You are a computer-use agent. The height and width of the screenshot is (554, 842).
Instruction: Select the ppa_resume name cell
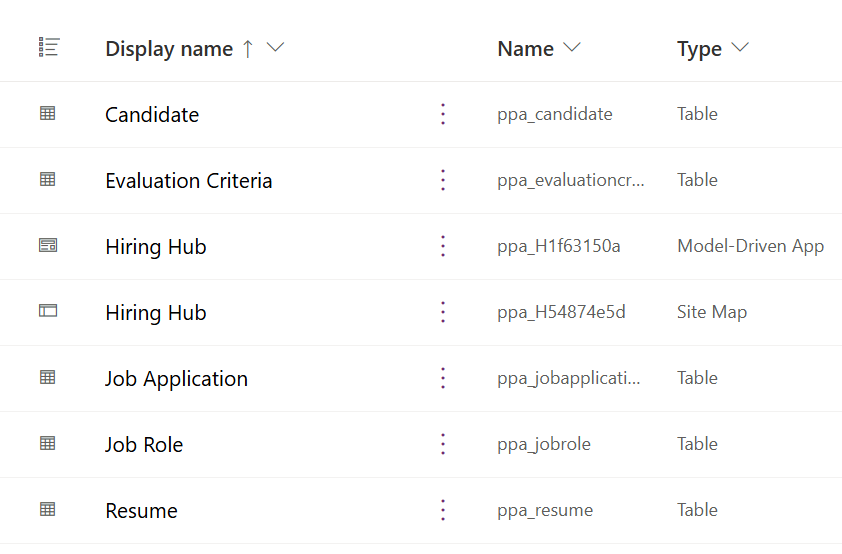(x=545, y=510)
